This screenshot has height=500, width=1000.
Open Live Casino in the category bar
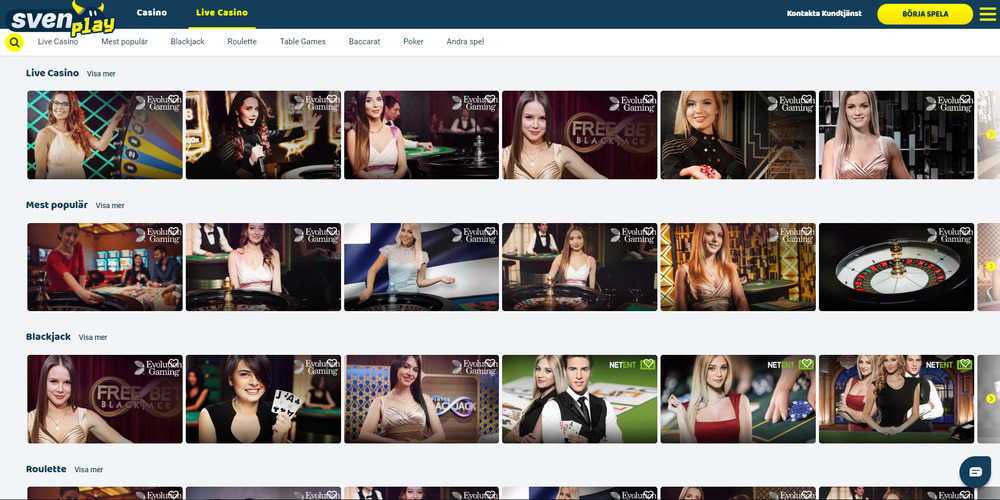58,41
